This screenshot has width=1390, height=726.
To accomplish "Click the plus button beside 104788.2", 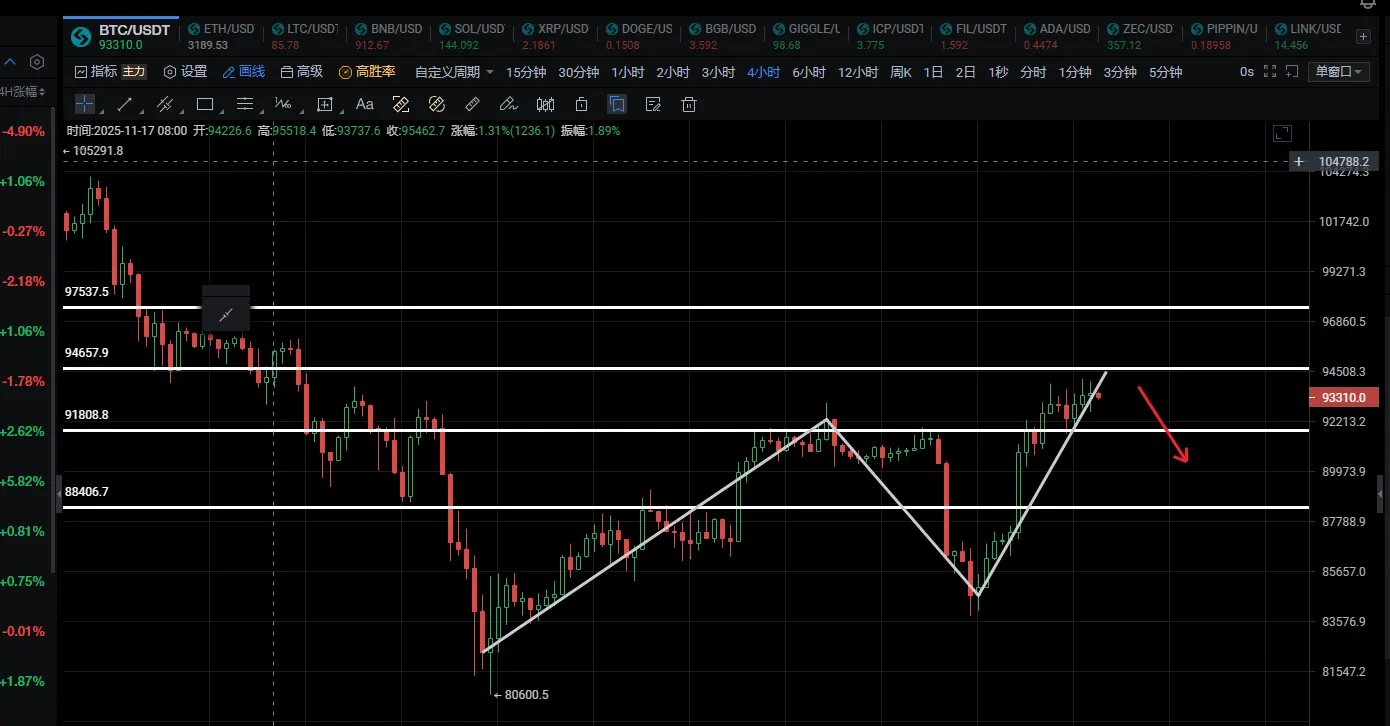I will [1299, 161].
